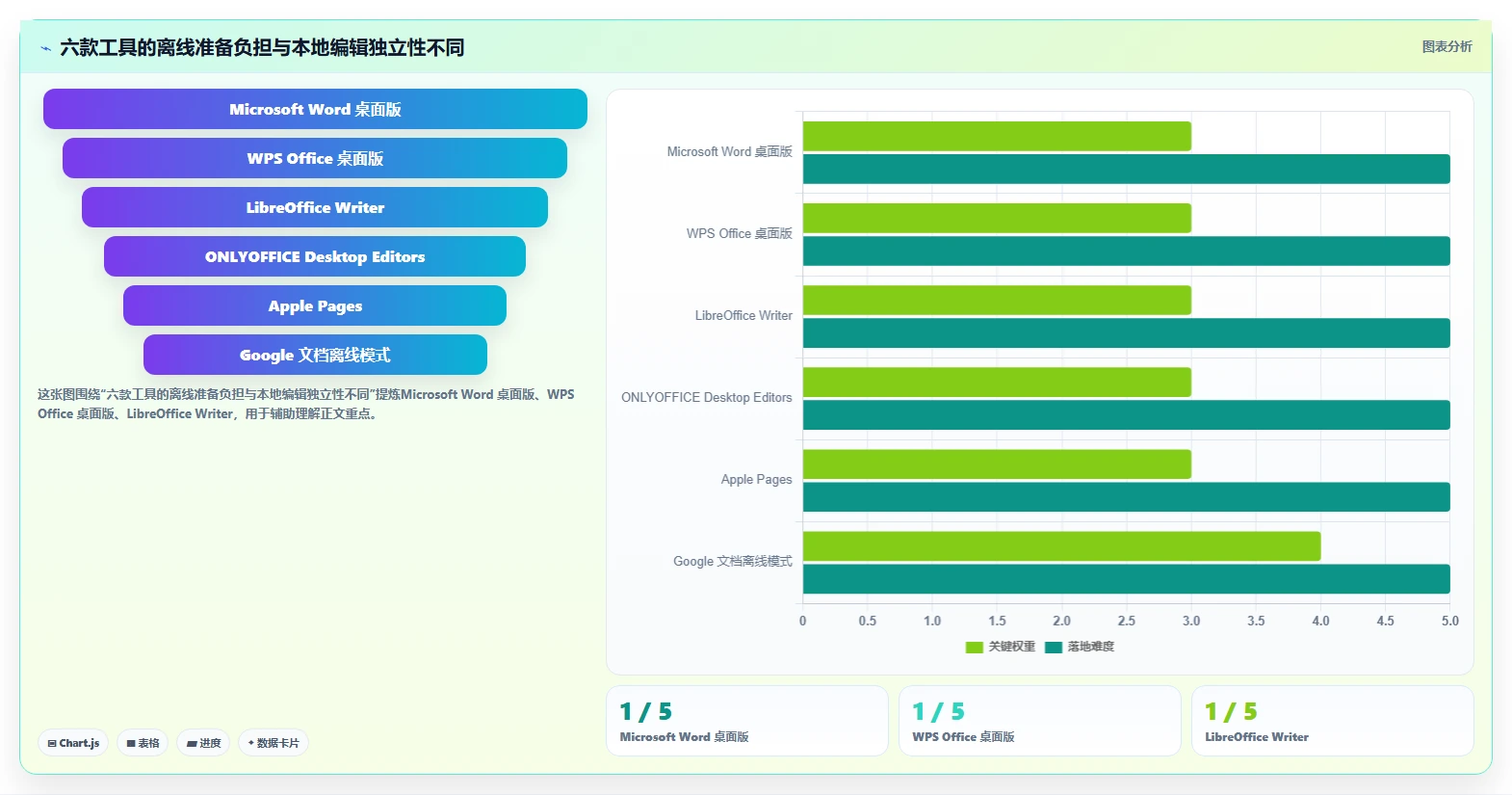Click the description paragraph beginning 这张图围绕
The height and width of the screenshot is (795, 1512).
click(306, 404)
